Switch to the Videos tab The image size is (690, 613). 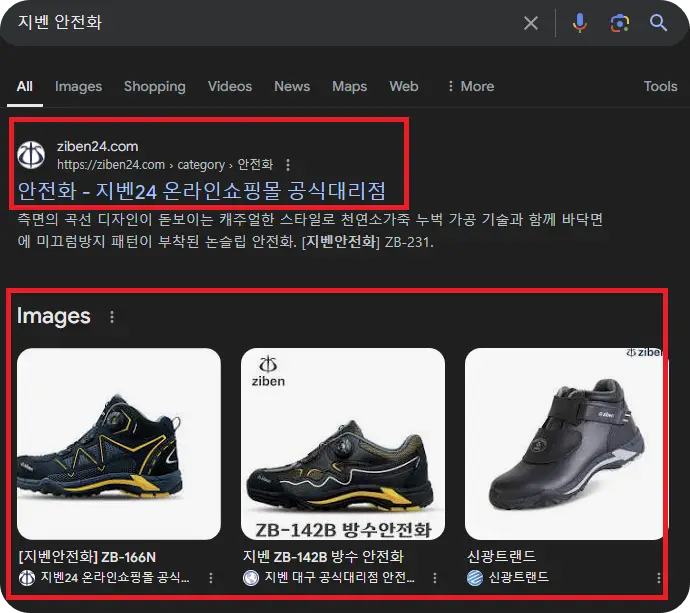pyautogui.click(x=230, y=86)
